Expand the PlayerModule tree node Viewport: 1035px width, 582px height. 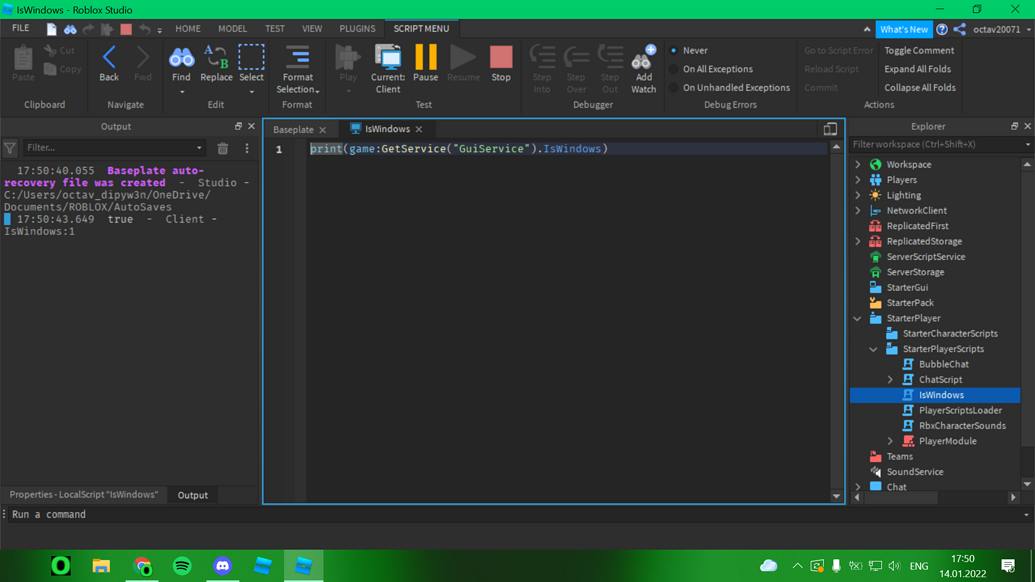coord(890,441)
